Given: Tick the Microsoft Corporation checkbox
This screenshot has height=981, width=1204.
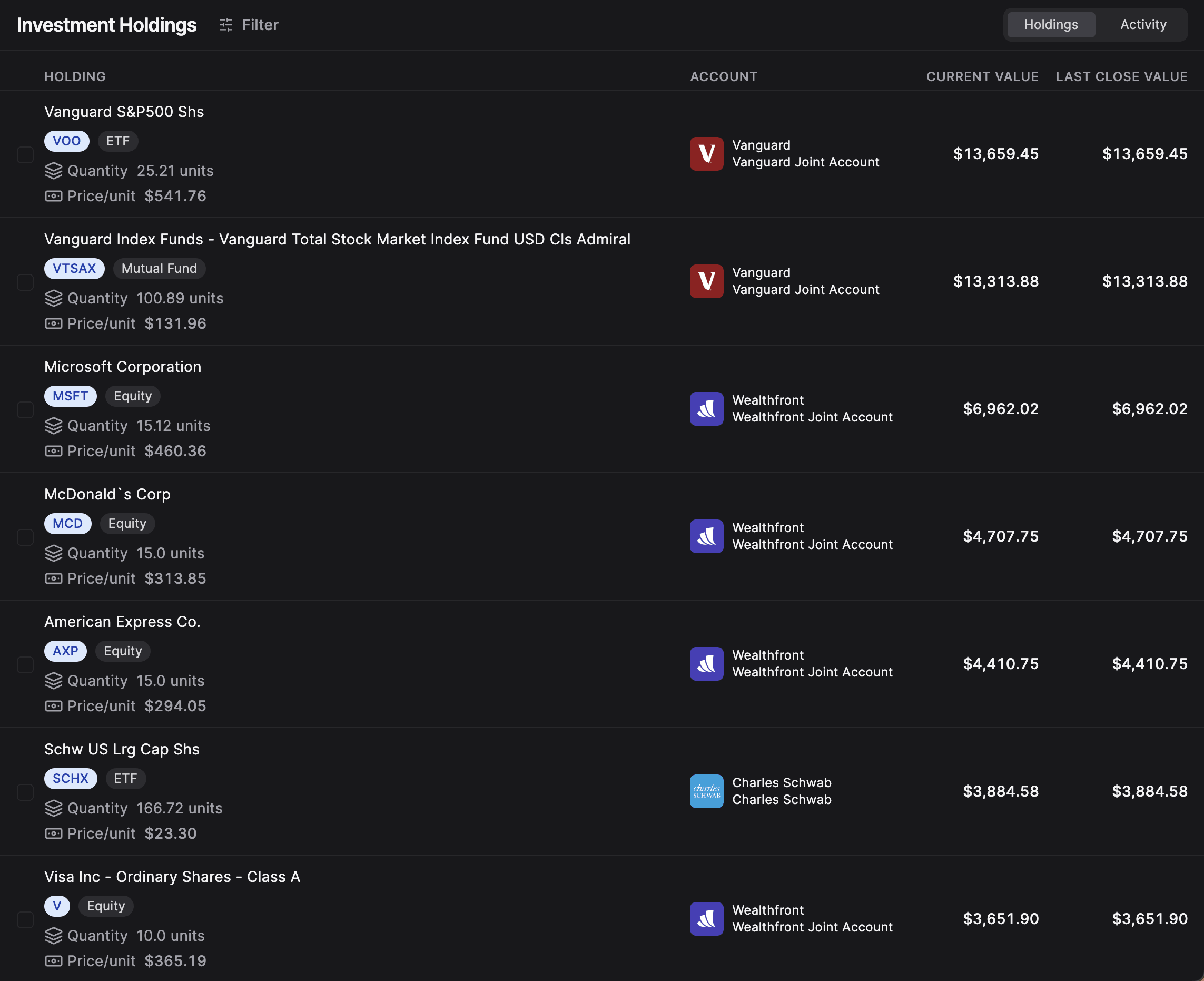Looking at the screenshot, I should tap(25, 409).
